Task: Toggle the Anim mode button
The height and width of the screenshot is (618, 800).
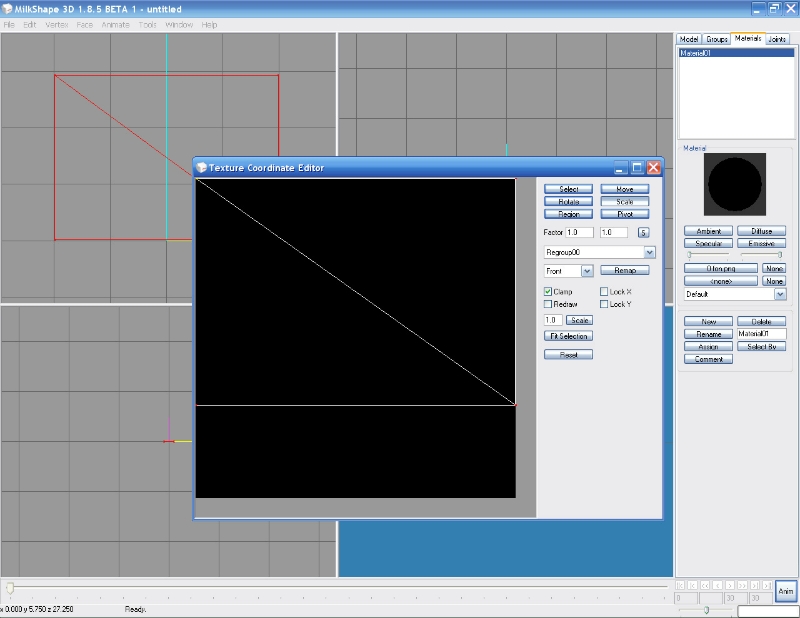Action: (786, 590)
